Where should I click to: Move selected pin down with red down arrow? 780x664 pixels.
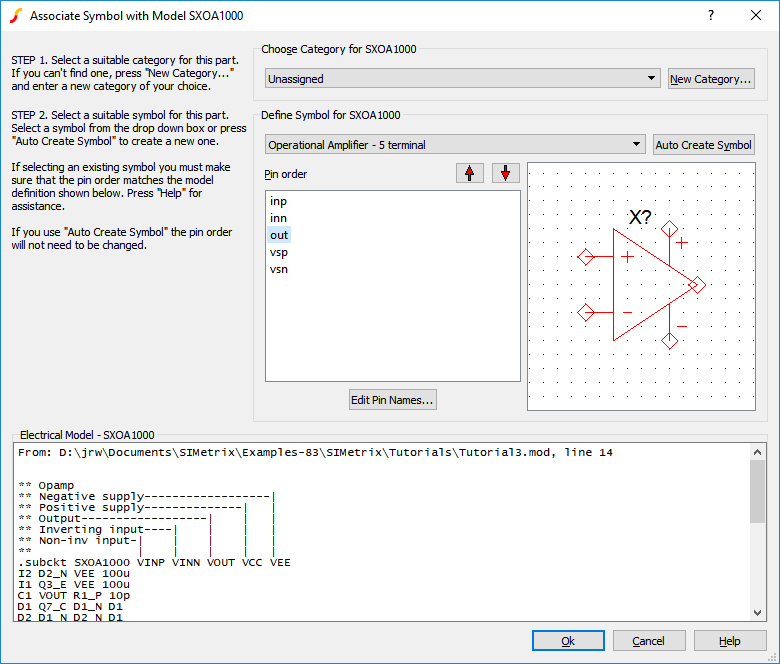pos(505,173)
